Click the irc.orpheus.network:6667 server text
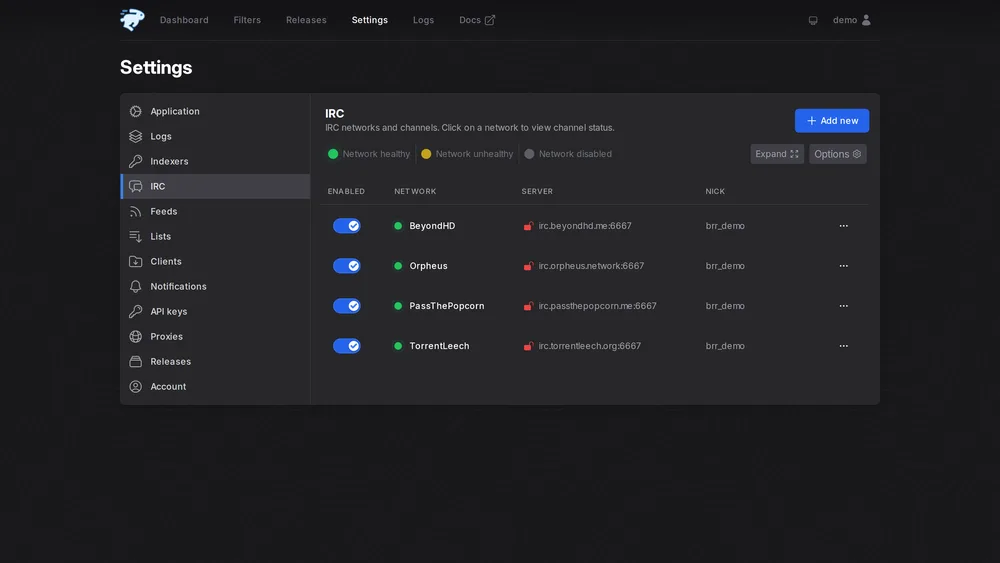Image resolution: width=1000 pixels, height=563 pixels. (591, 266)
